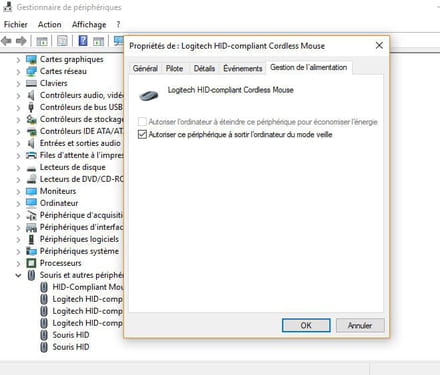Click the Ordinateur icon
Viewport: 440px width, 375px height.
[31, 203]
